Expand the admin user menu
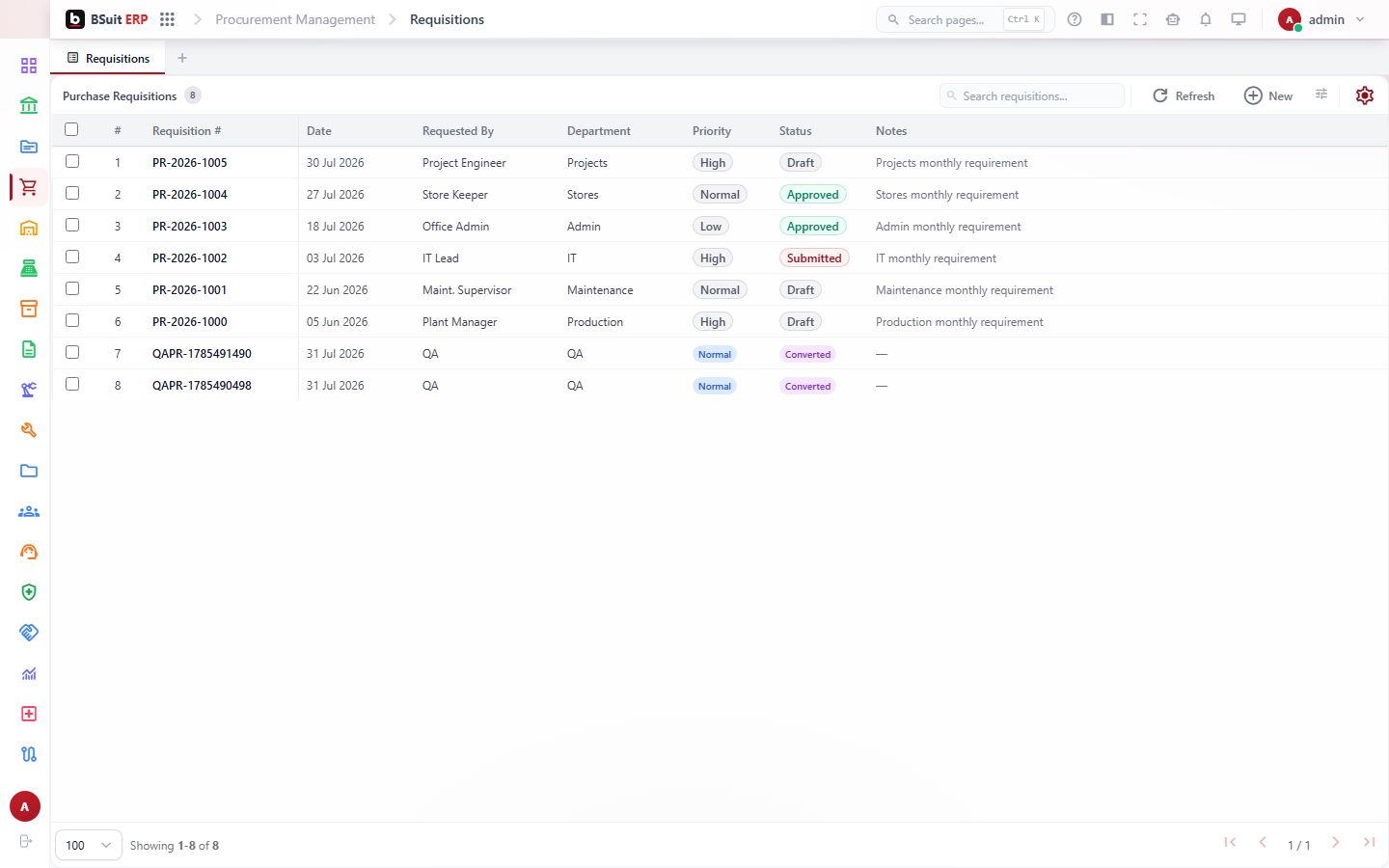 (1321, 19)
